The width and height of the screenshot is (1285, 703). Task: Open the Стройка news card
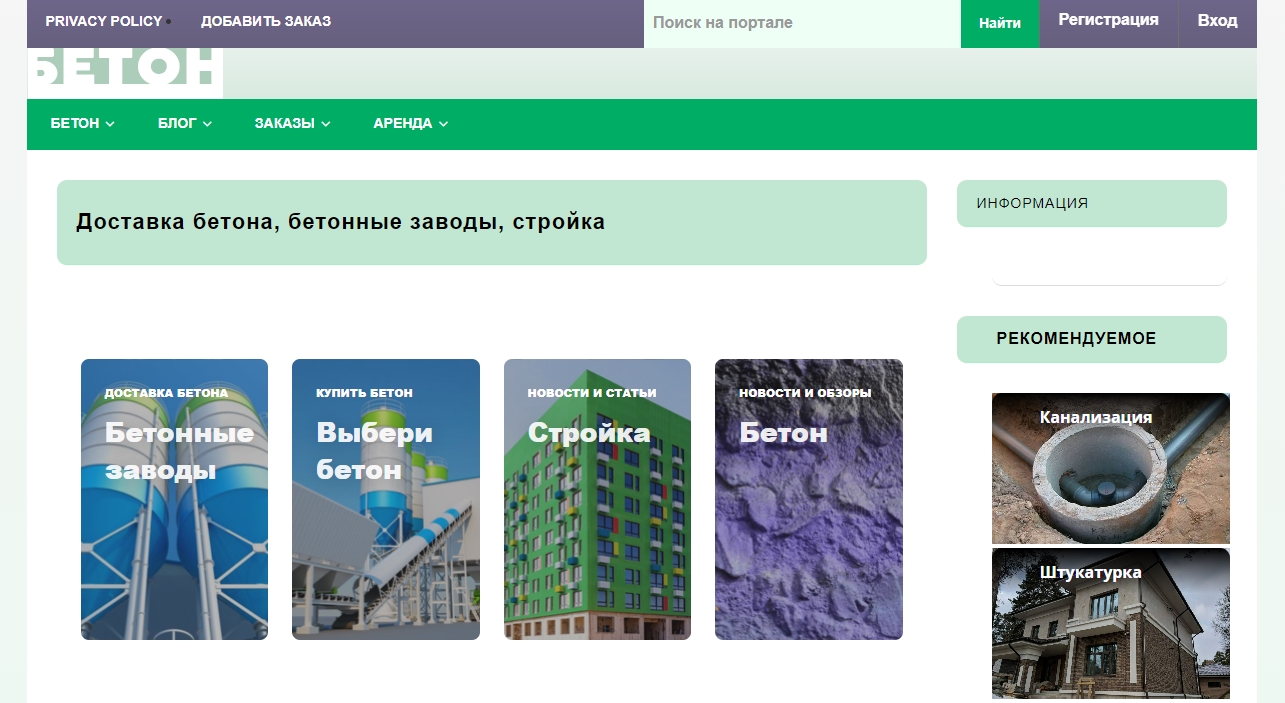[597, 499]
